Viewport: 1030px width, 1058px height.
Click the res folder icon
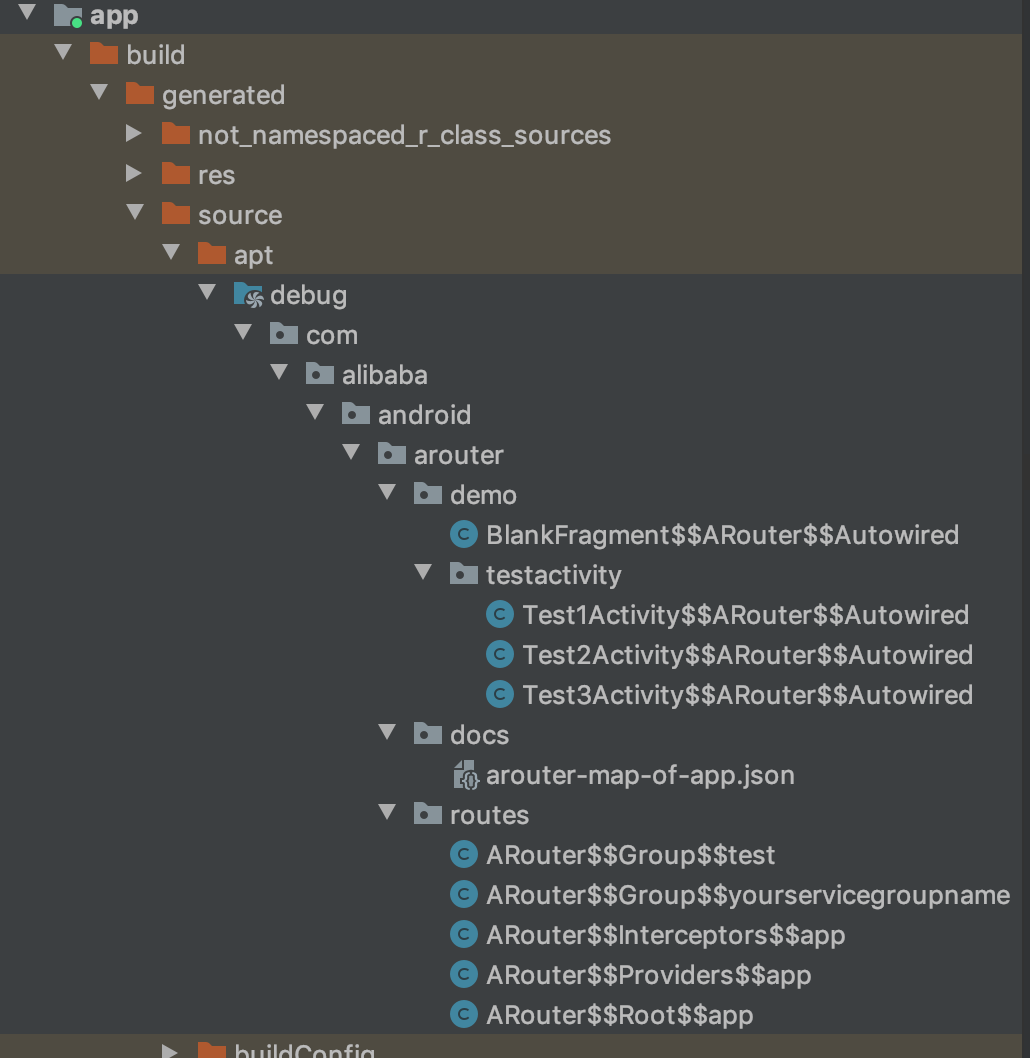[x=175, y=173]
